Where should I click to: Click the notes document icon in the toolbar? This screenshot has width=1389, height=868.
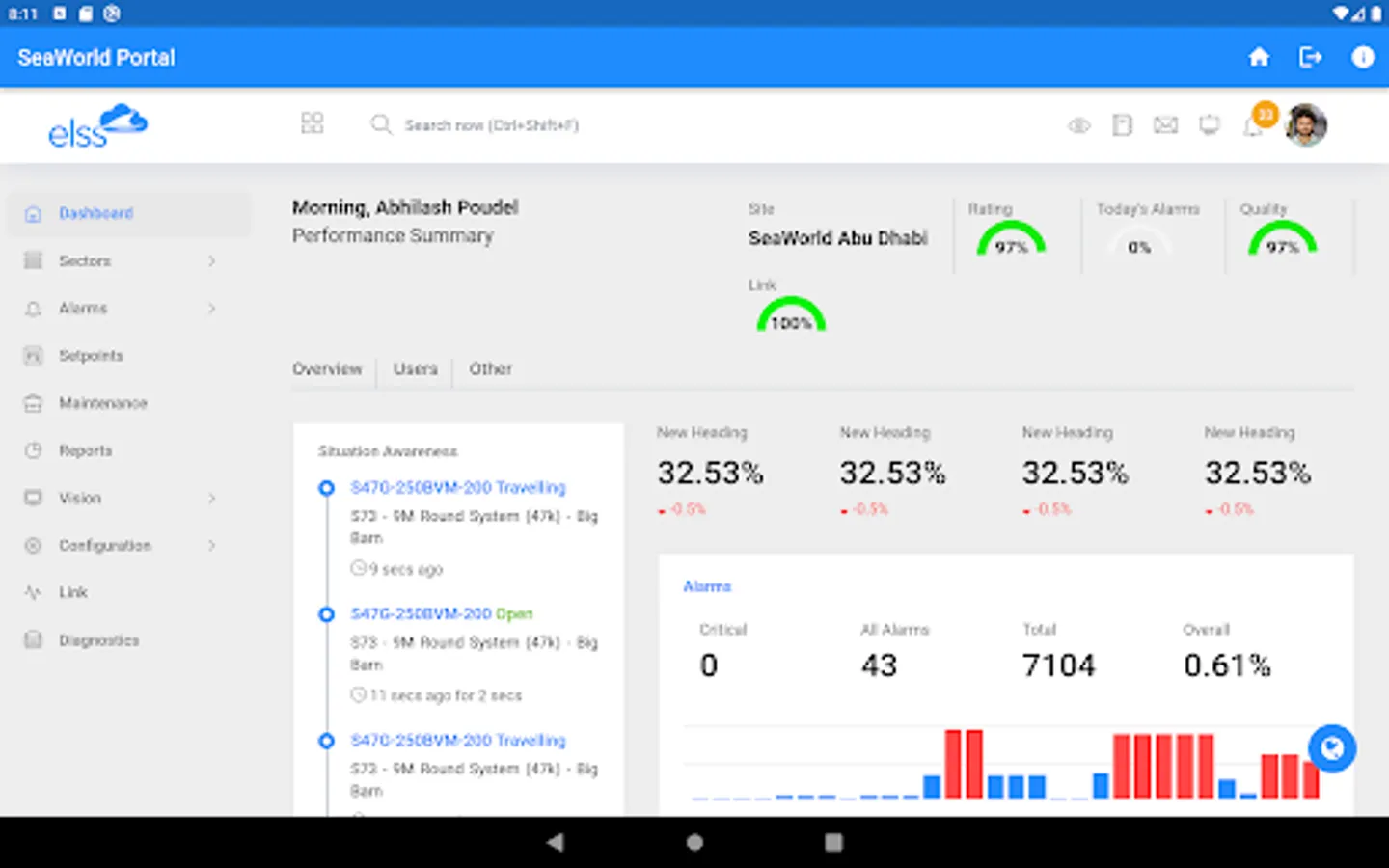[1122, 125]
